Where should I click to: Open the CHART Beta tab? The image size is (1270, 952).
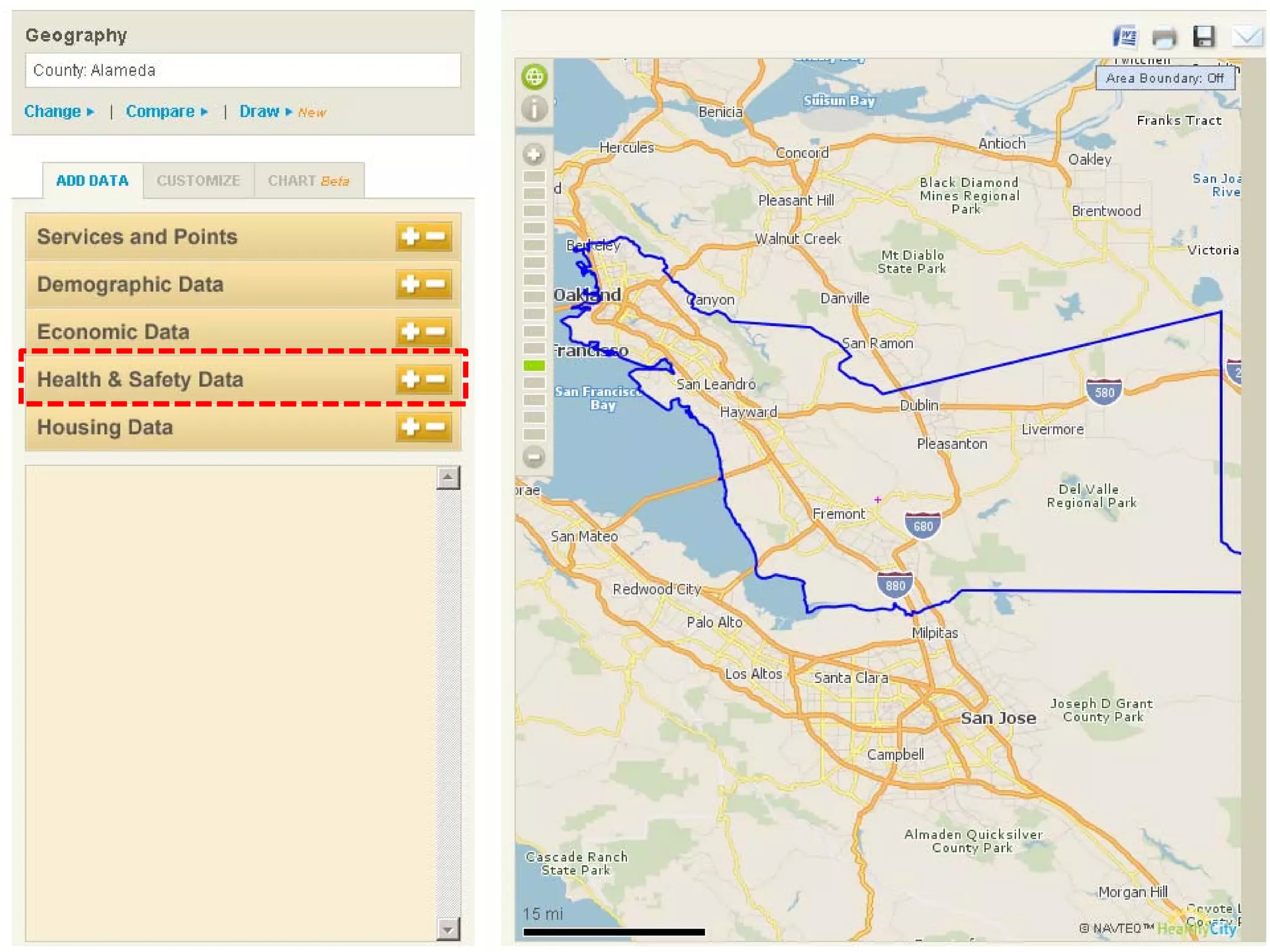click(308, 180)
